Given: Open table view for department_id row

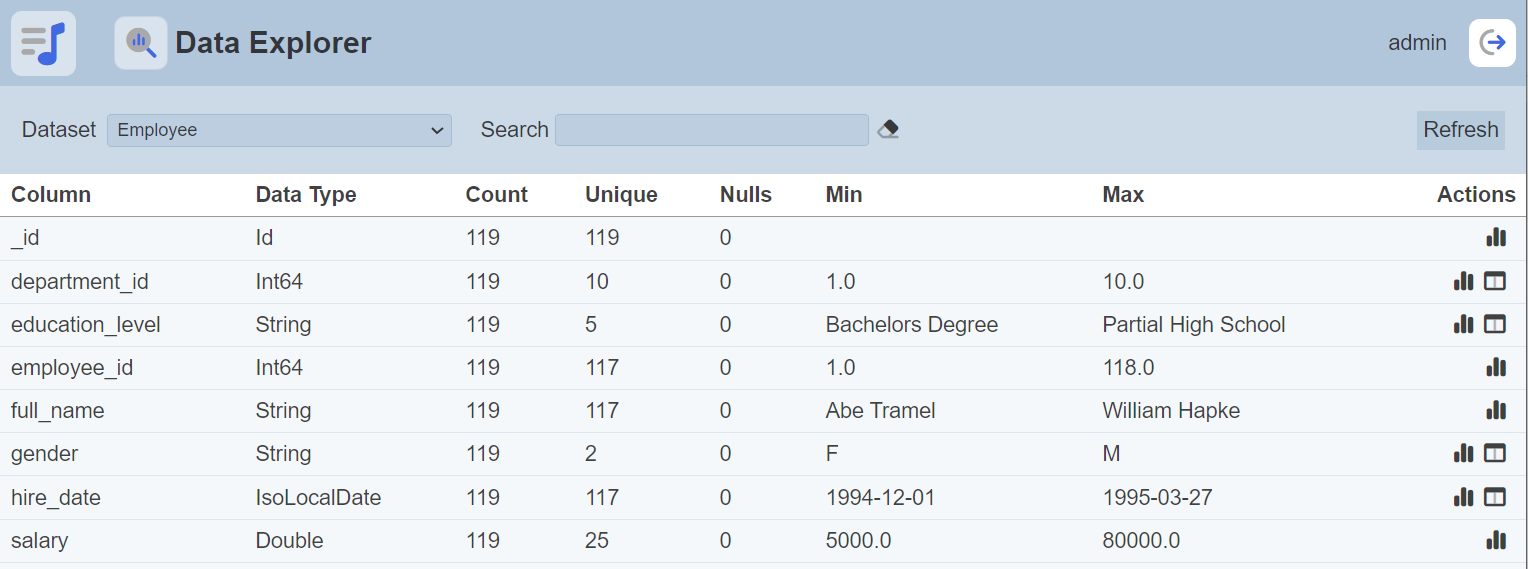Looking at the screenshot, I should [1494, 282].
